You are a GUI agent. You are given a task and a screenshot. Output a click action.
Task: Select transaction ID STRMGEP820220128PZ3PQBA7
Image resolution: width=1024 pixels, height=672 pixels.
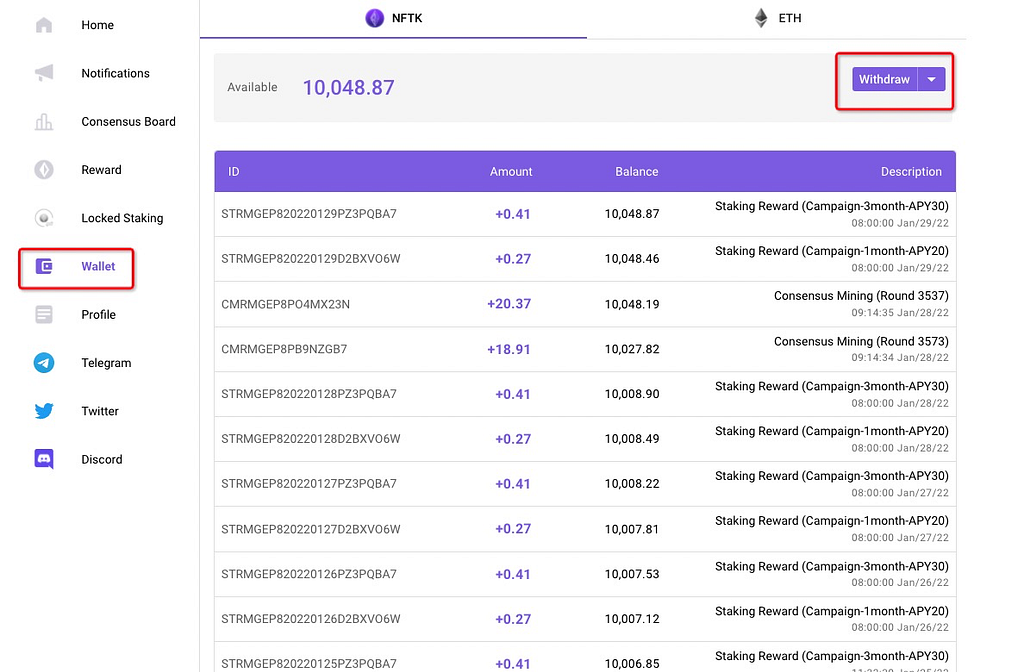tap(309, 394)
